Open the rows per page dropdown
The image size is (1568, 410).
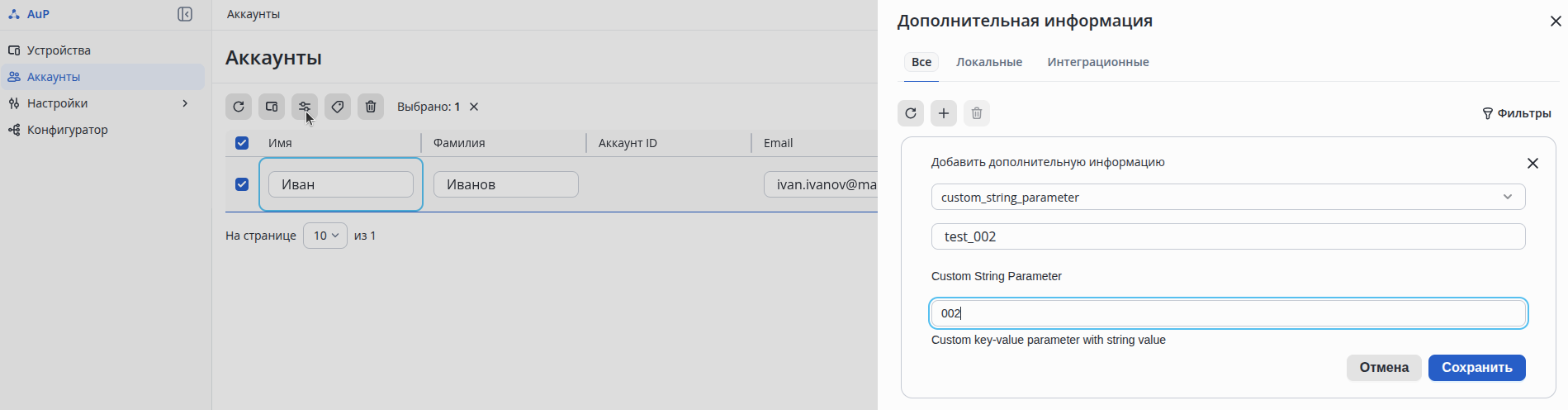[x=325, y=236]
